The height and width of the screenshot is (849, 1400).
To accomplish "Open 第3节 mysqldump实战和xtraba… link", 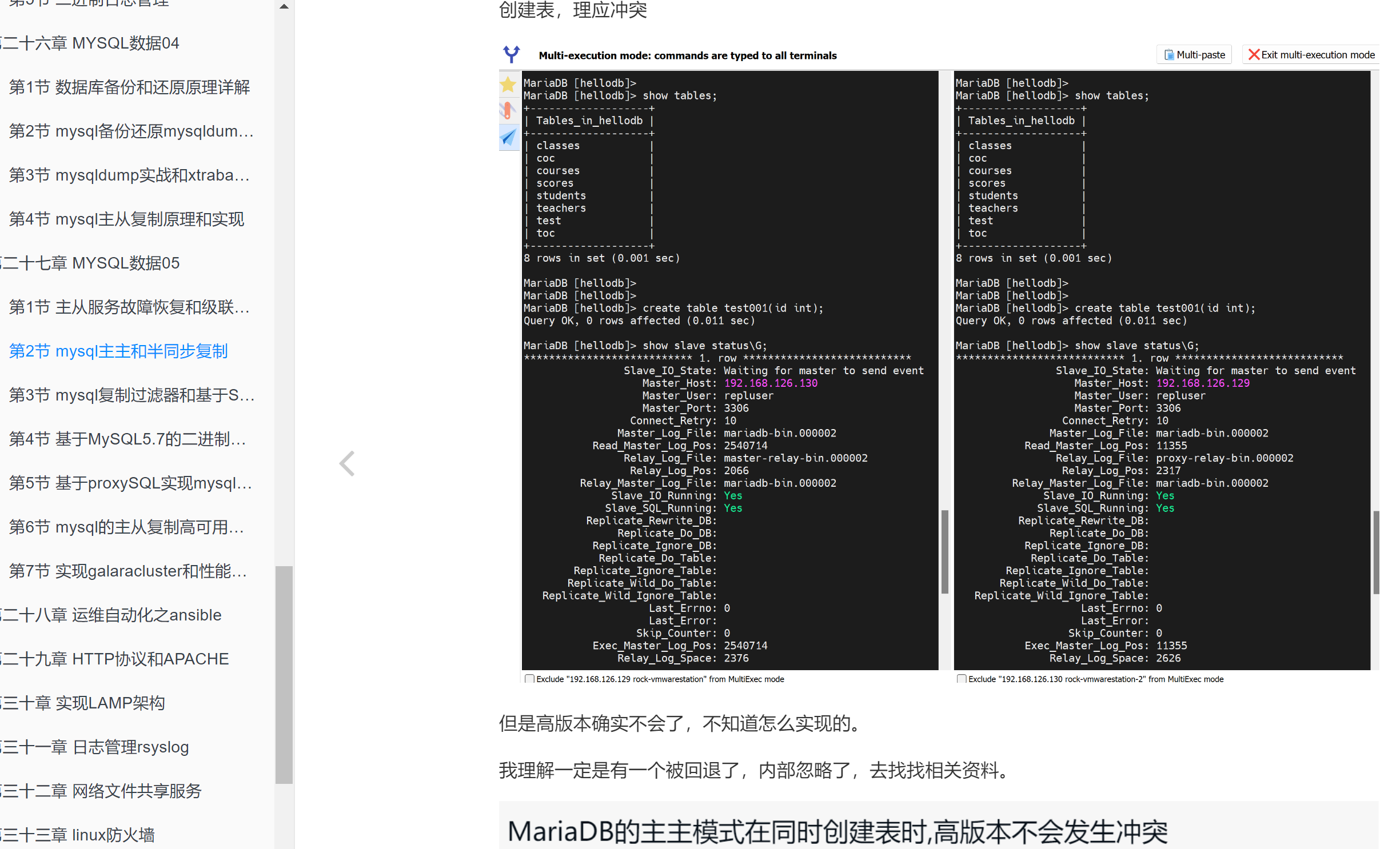I will coord(129,175).
